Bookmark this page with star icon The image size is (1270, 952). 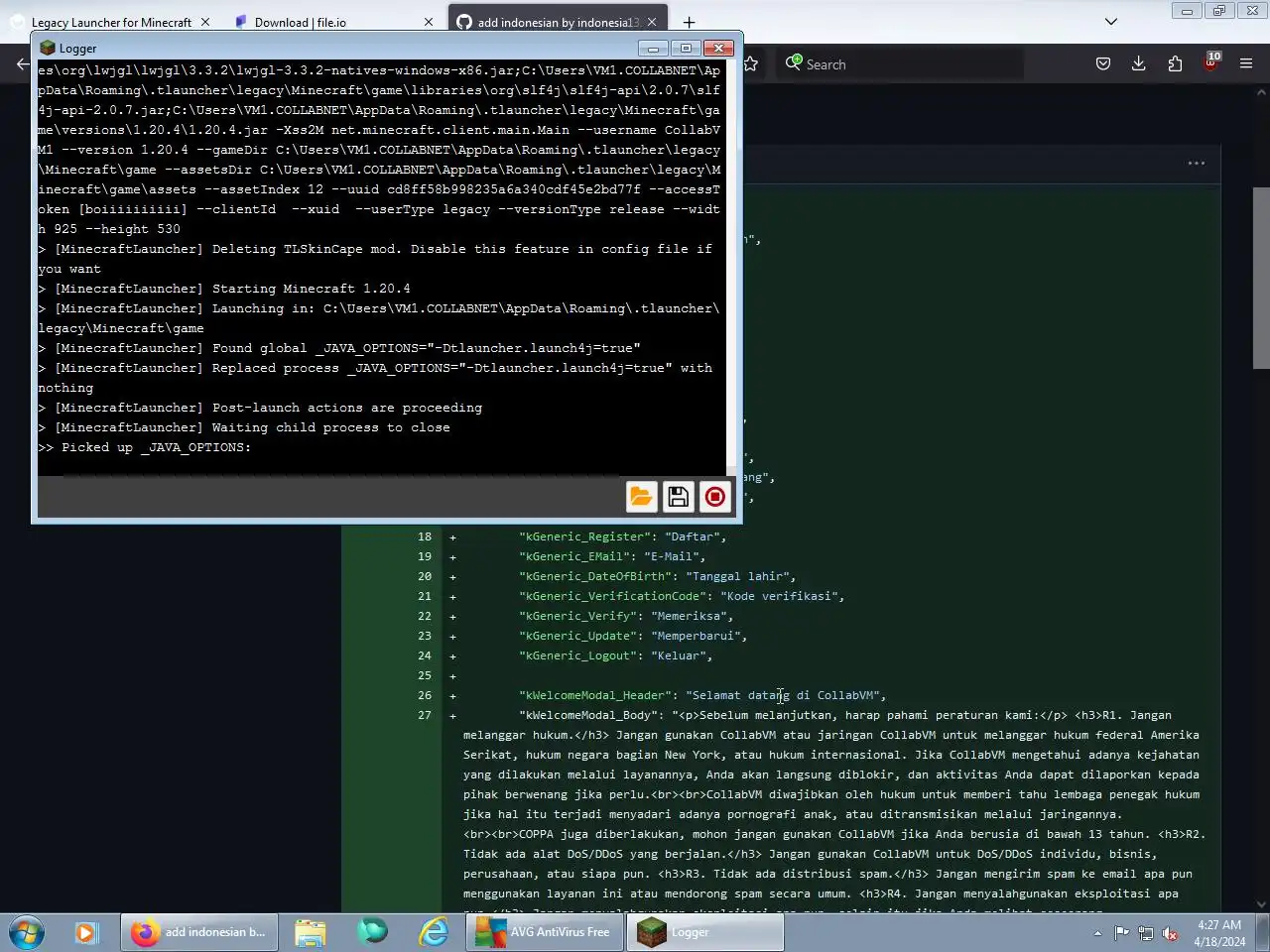(751, 63)
